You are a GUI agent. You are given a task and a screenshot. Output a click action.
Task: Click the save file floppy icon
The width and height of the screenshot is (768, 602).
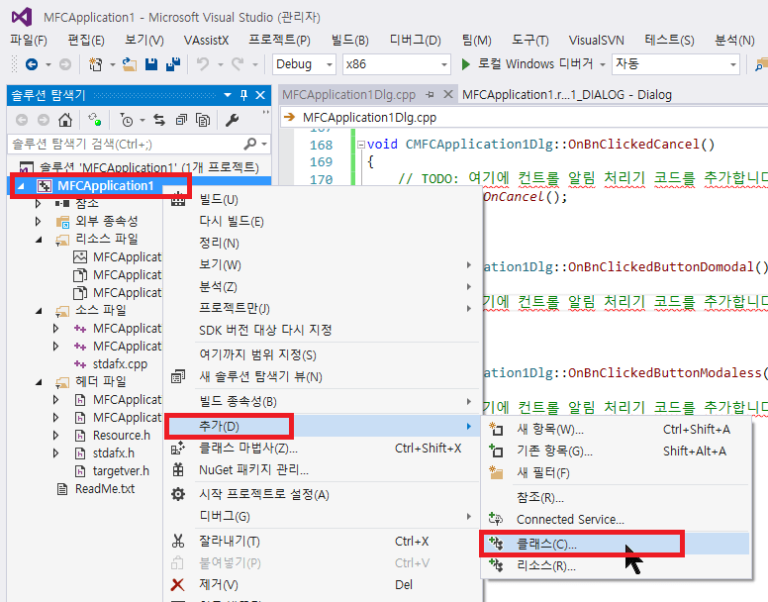point(151,64)
